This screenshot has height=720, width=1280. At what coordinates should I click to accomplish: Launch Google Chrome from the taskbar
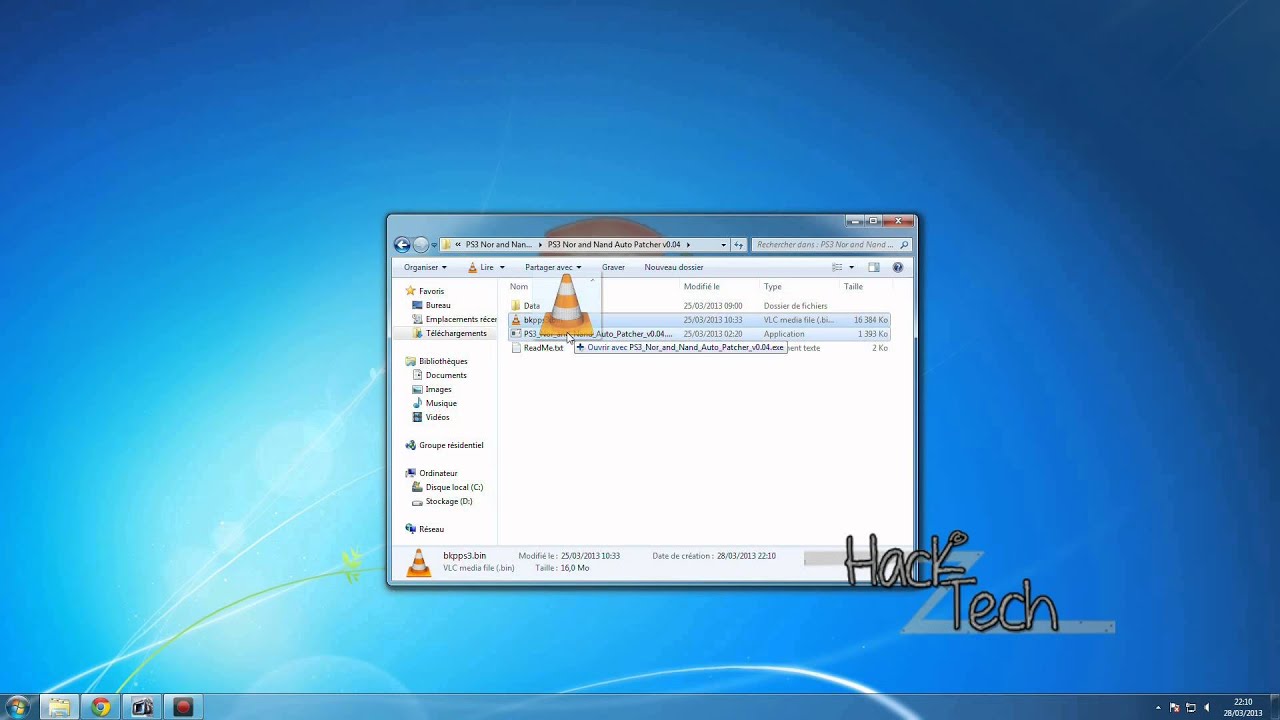pos(100,707)
